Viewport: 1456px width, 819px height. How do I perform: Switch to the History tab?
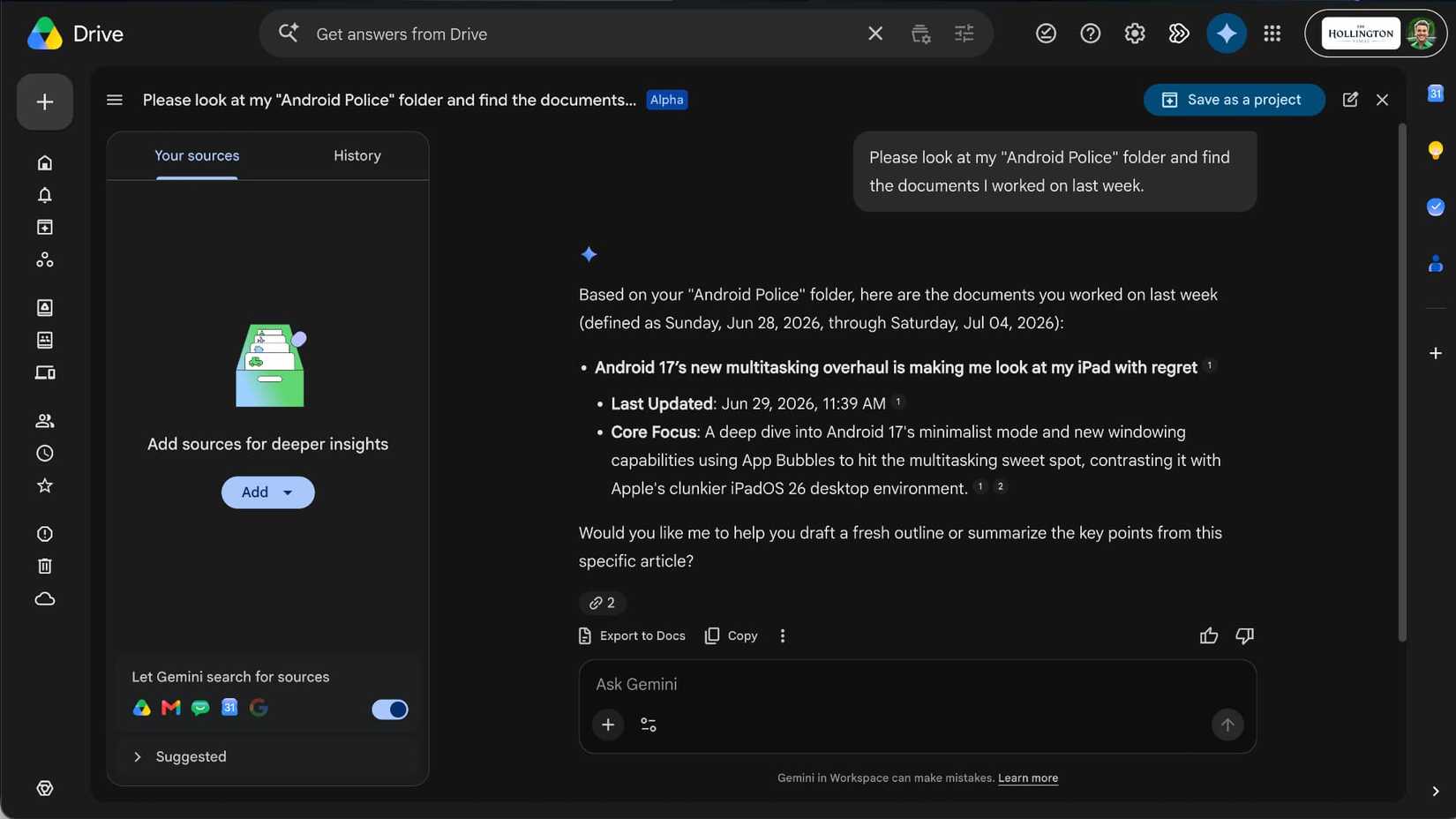point(357,155)
